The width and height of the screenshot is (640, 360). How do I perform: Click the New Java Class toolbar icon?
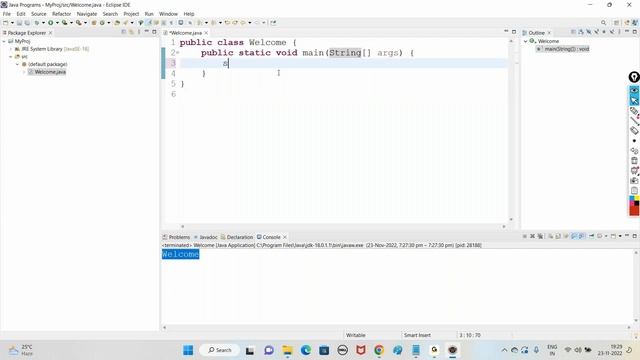coord(102,23)
